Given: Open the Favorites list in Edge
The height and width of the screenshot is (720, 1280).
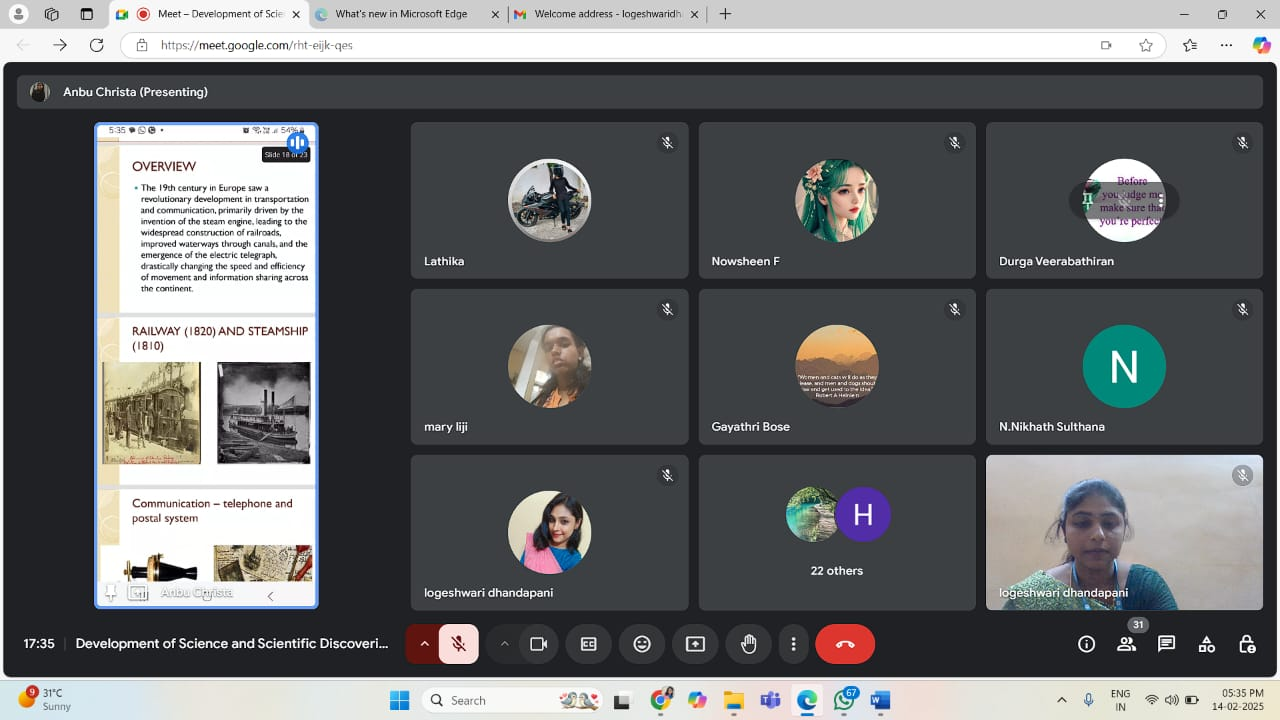Looking at the screenshot, I should click(x=1189, y=45).
